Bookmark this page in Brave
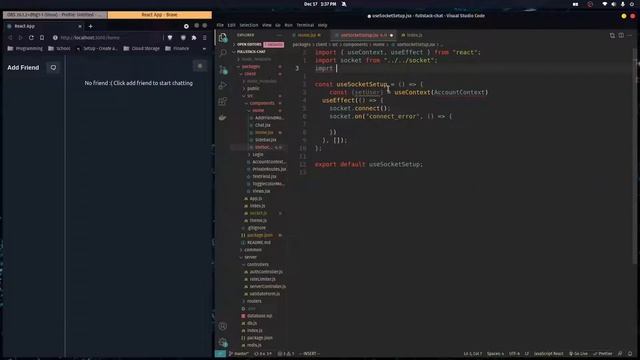The image size is (640, 360). 42,38
